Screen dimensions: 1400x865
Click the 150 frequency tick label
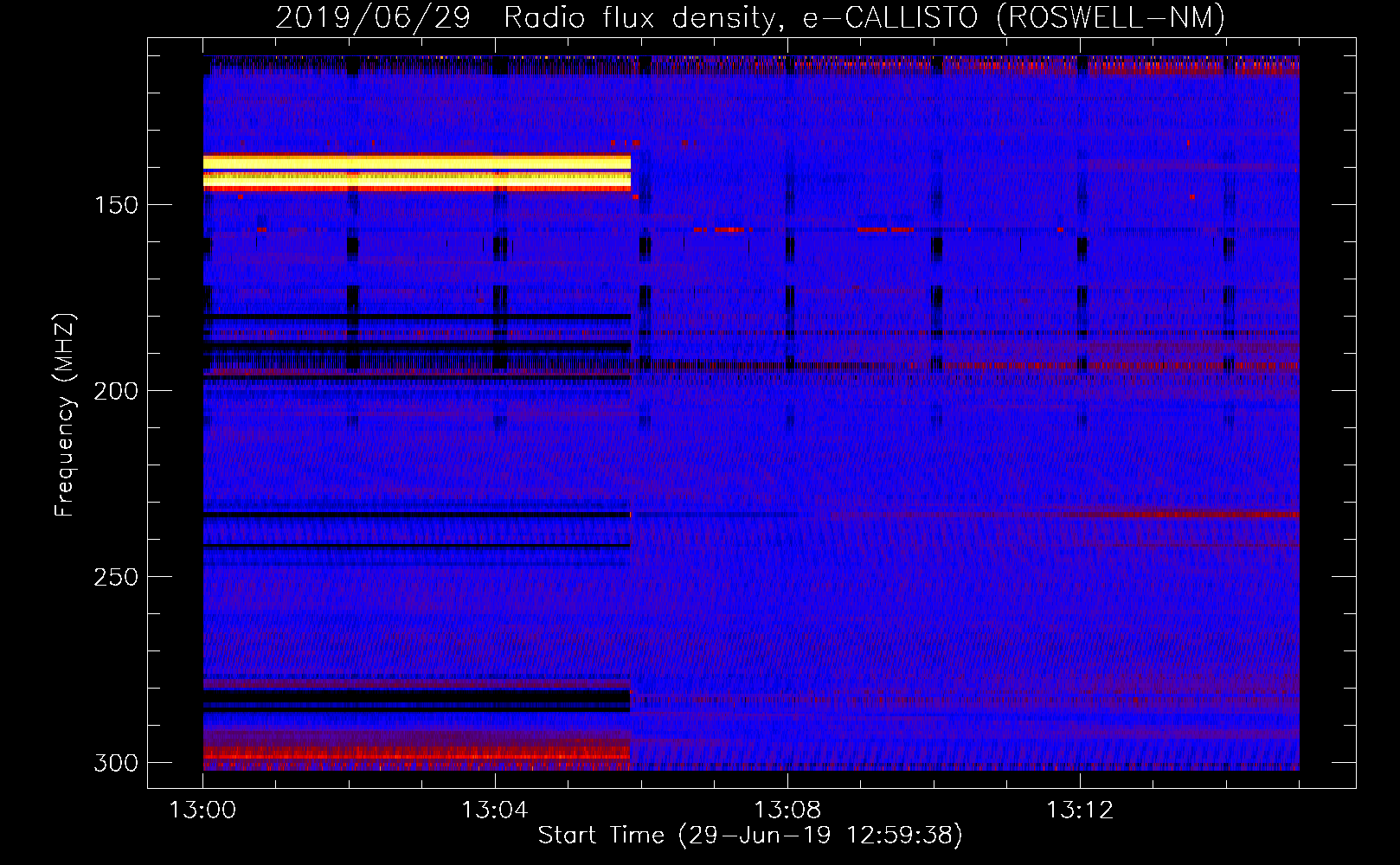click(x=115, y=205)
